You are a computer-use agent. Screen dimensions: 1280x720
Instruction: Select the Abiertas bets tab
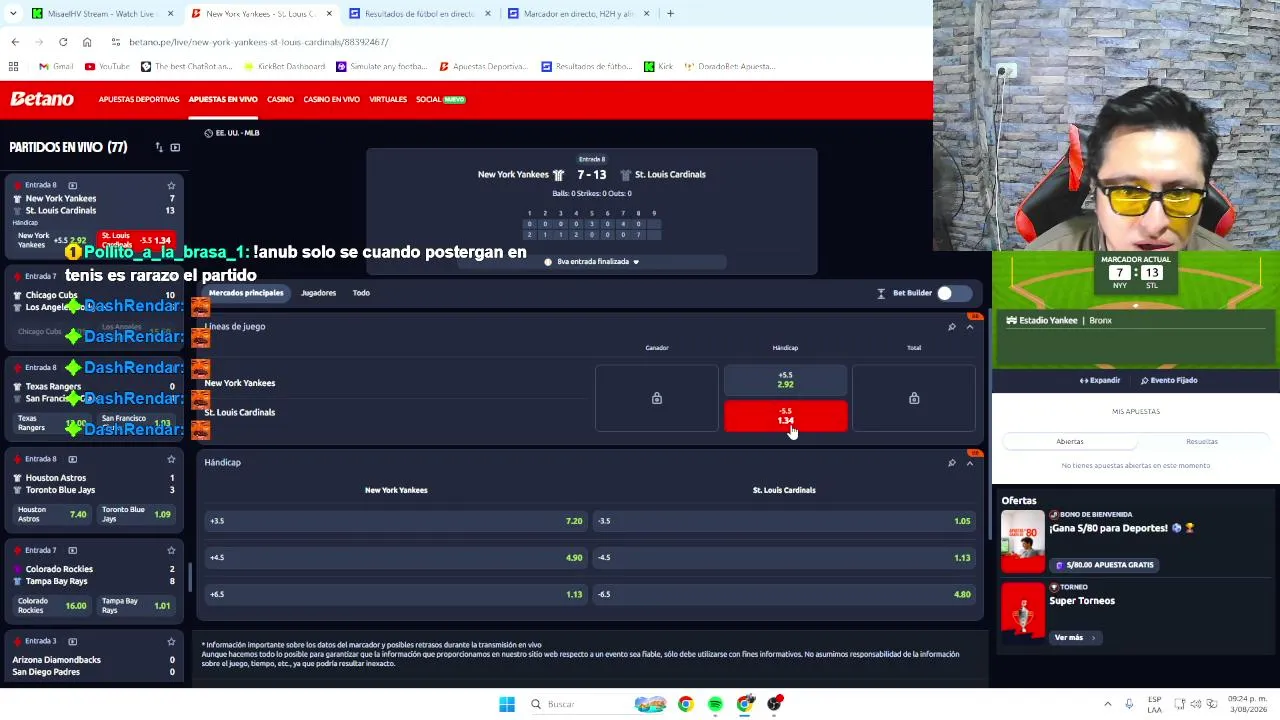[x=1070, y=441]
